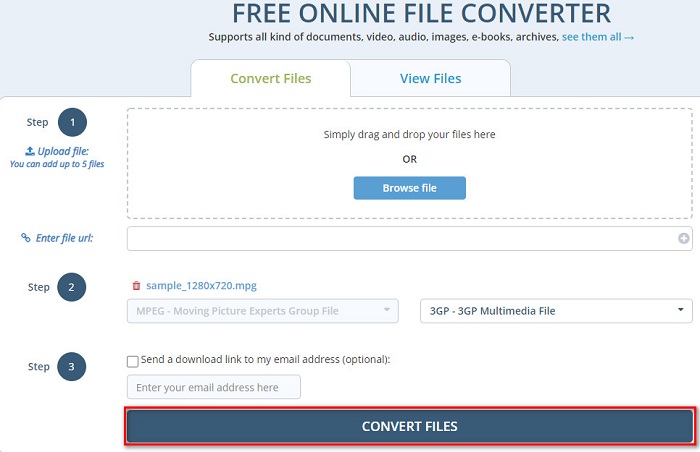Click the Browse file button
Screen dimensions: 700x452
tap(409, 188)
